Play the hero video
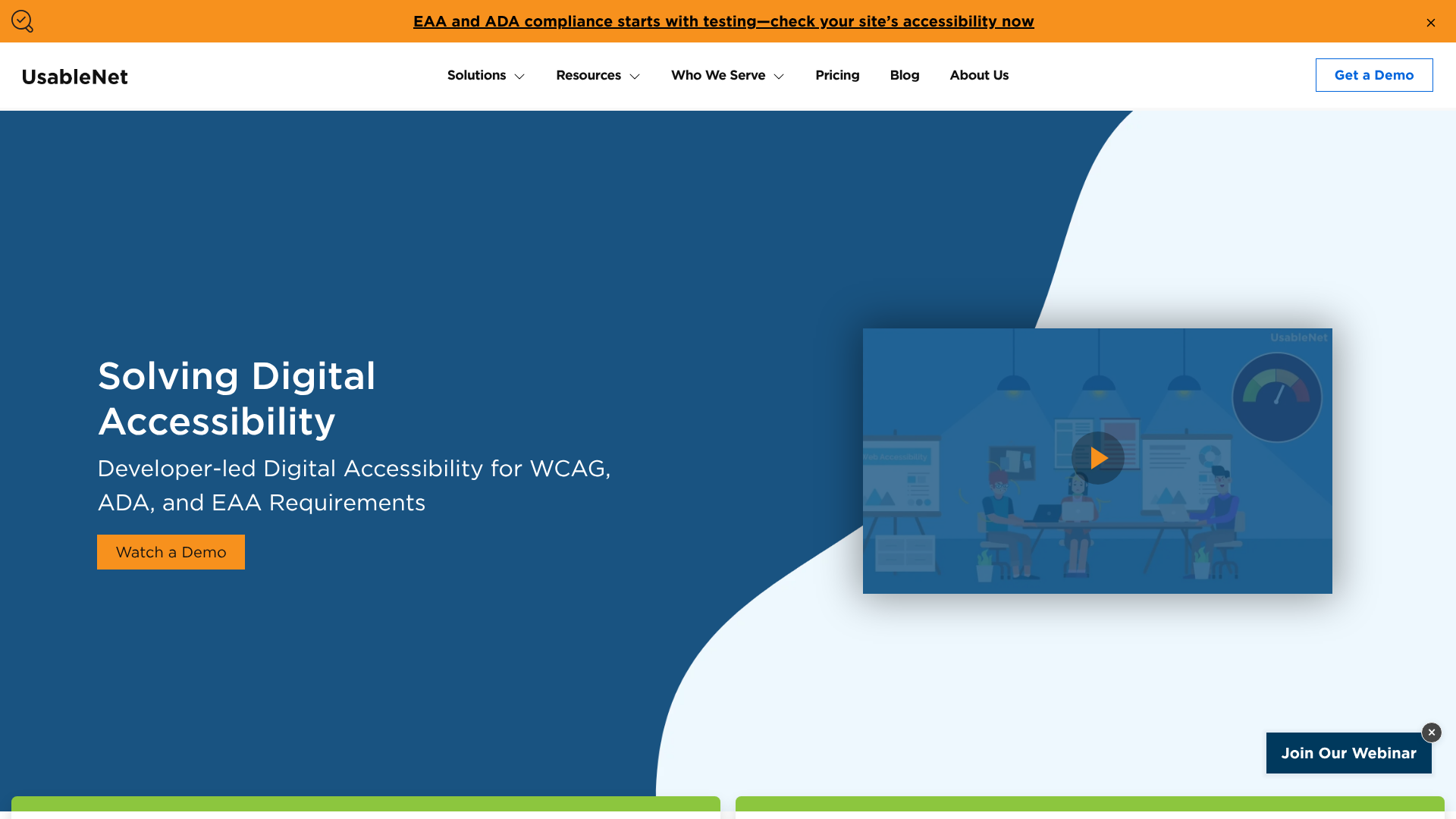Image resolution: width=1456 pixels, height=819 pixels. coord(1097,458)
